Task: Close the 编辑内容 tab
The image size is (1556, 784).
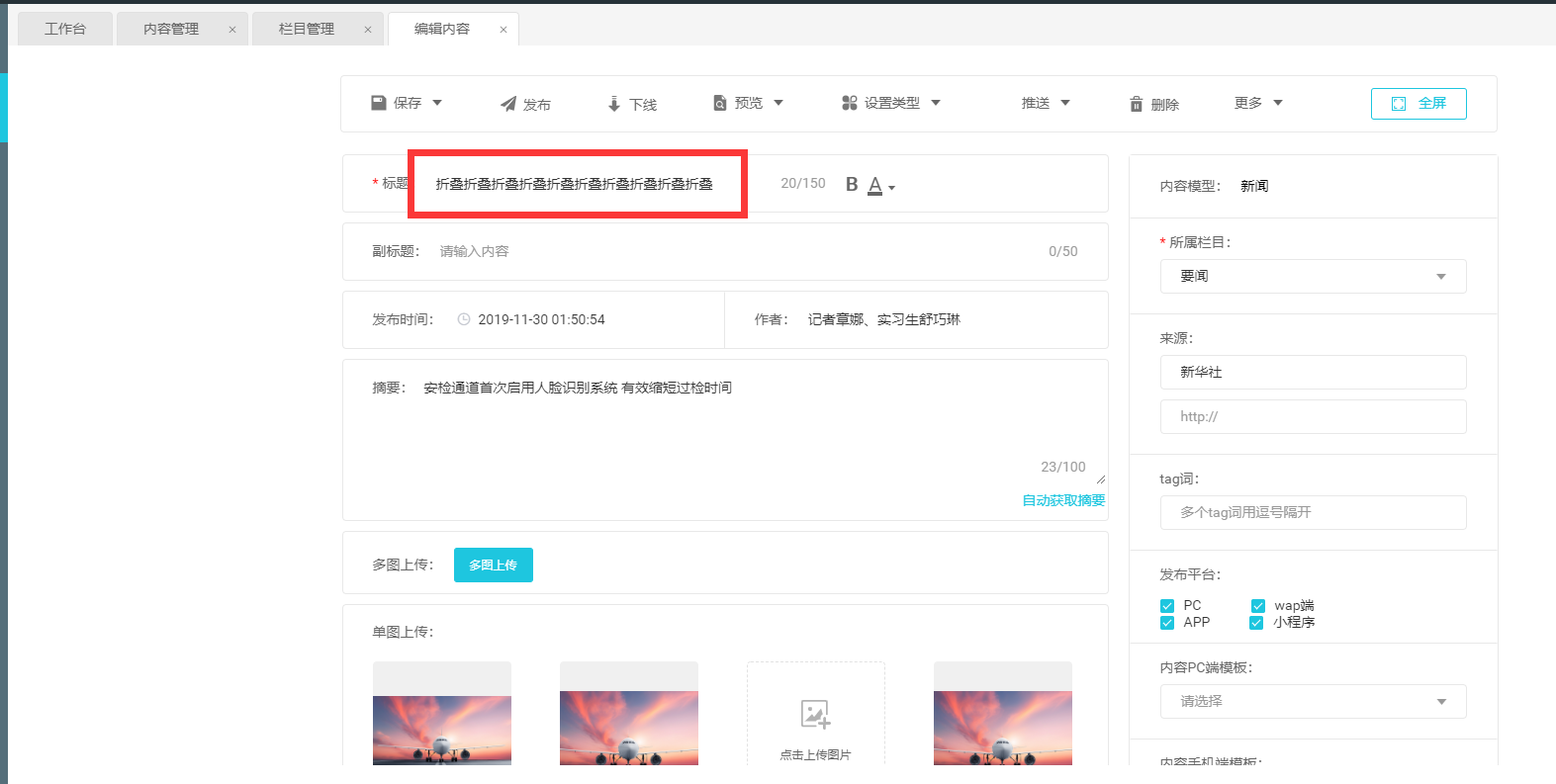Action: coord(503,30)
